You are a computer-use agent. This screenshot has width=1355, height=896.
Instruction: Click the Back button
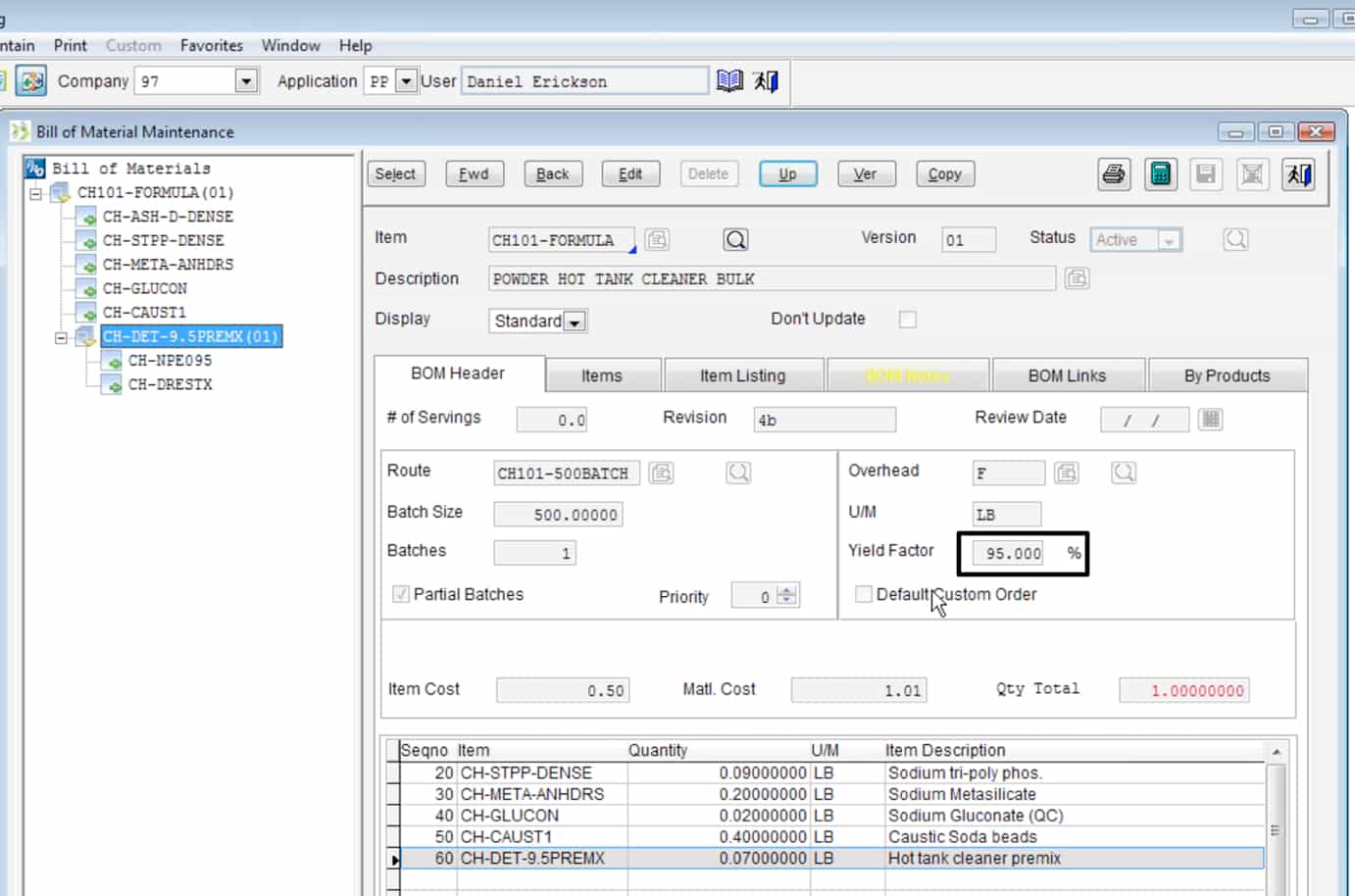[553, 174]
